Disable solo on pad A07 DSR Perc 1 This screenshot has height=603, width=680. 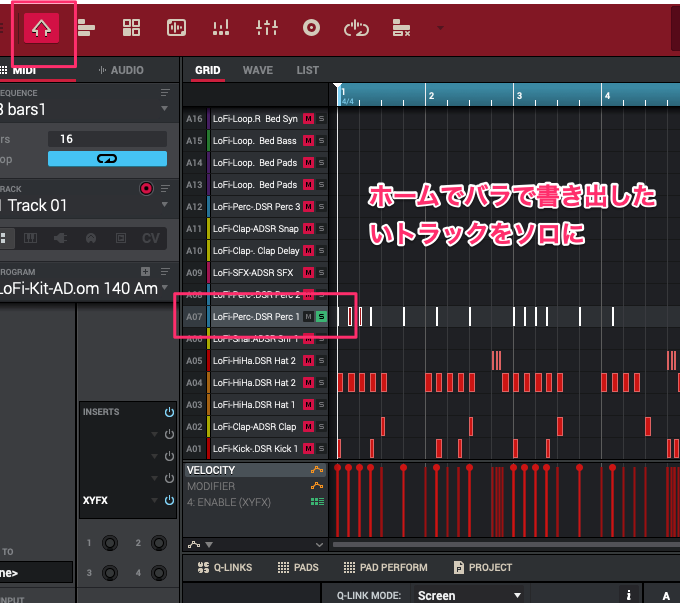321,317
